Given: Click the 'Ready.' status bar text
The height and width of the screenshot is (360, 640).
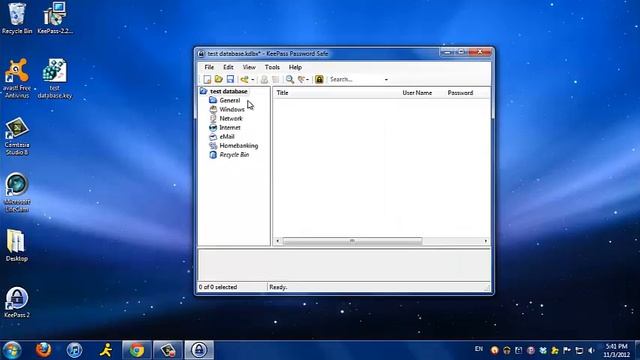Looking at the screenshot, I should [278, 287].
